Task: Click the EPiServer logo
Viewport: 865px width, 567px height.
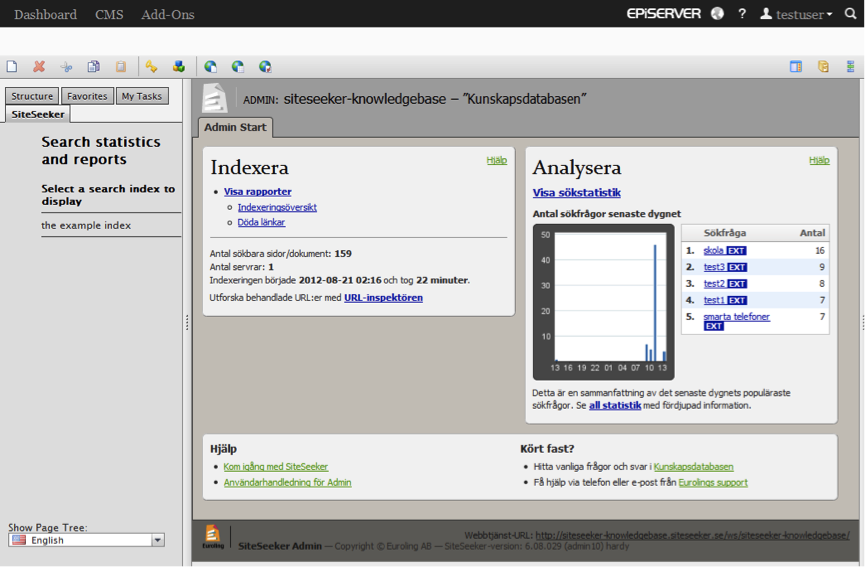Action: pos(664,13)
